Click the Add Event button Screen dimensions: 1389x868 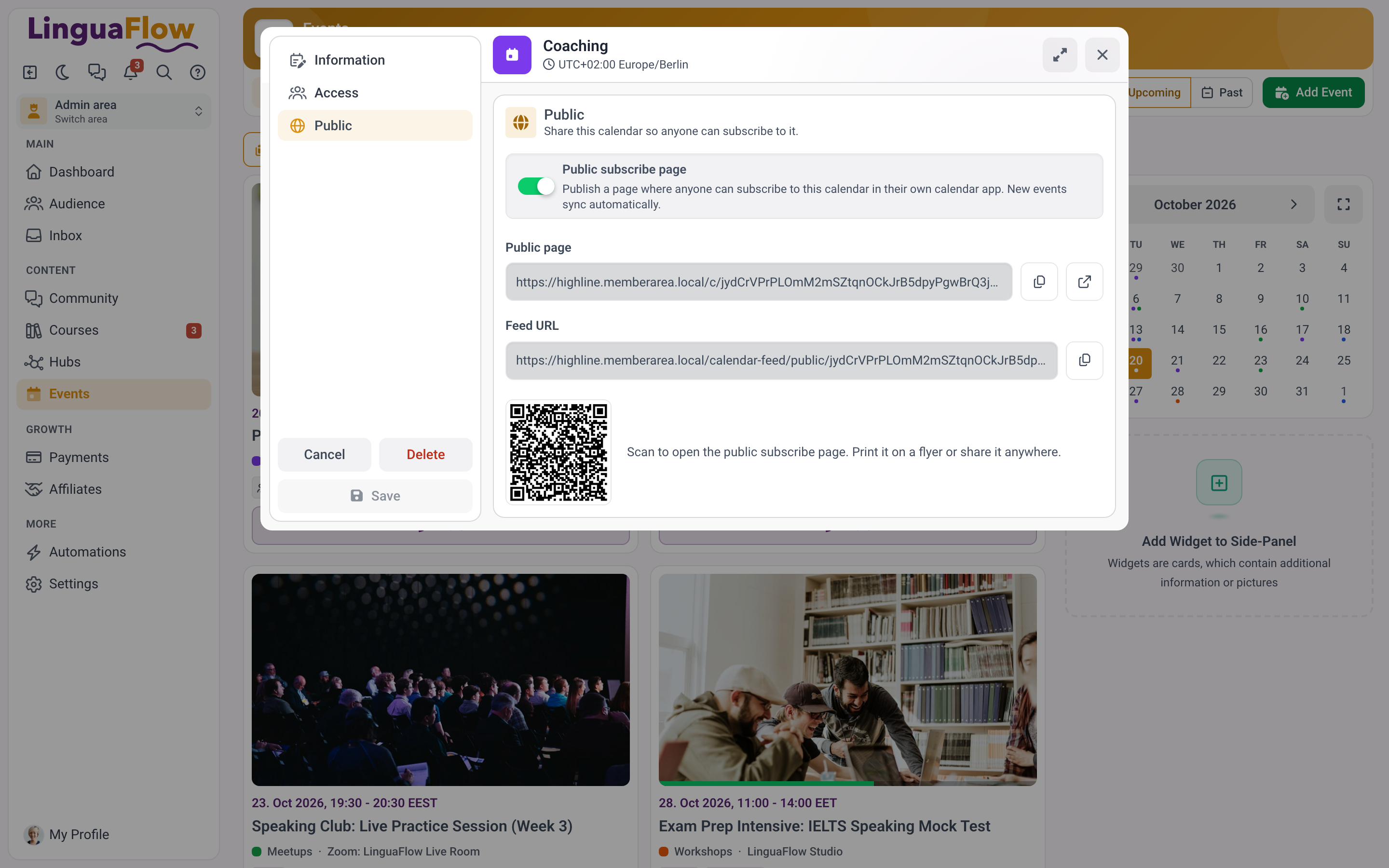[x=1313, y=93]
